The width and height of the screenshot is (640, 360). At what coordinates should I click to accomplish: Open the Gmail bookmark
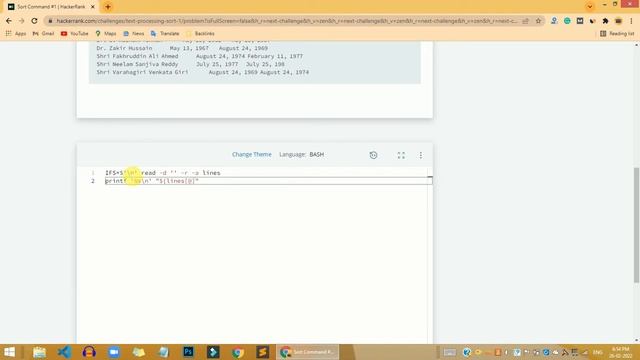43,33
